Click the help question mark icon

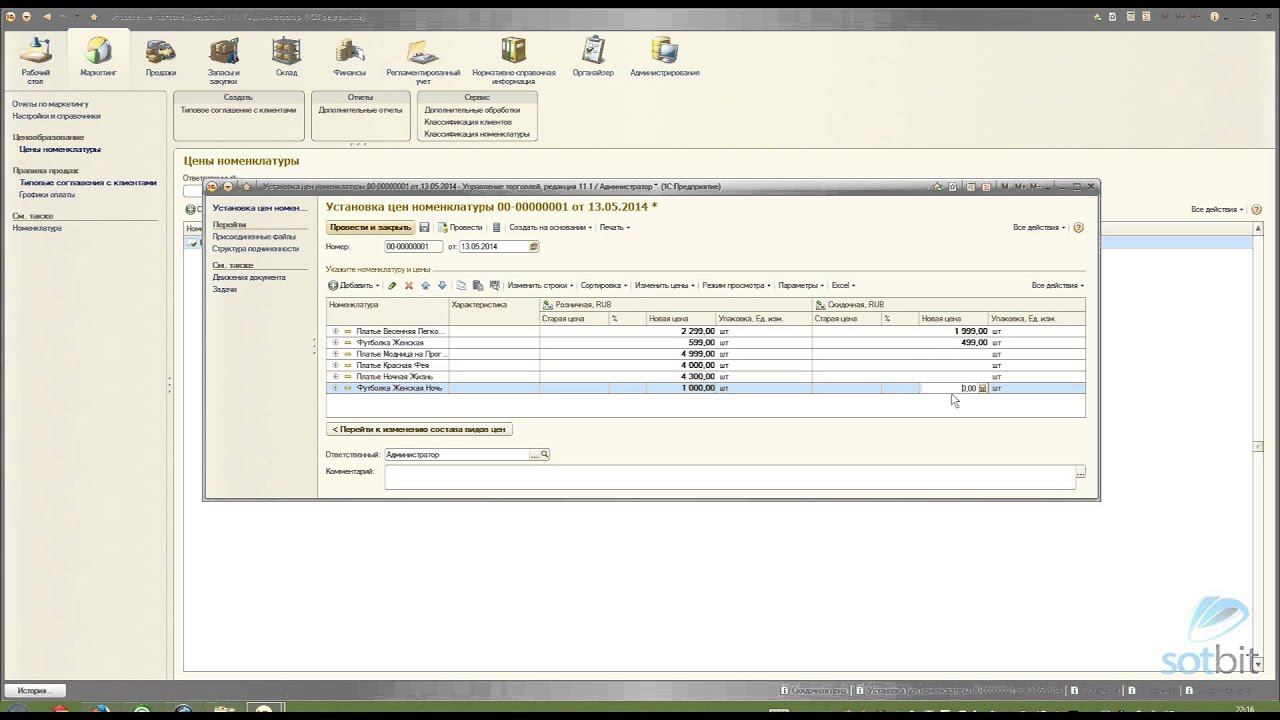(x=1078, y=228)
